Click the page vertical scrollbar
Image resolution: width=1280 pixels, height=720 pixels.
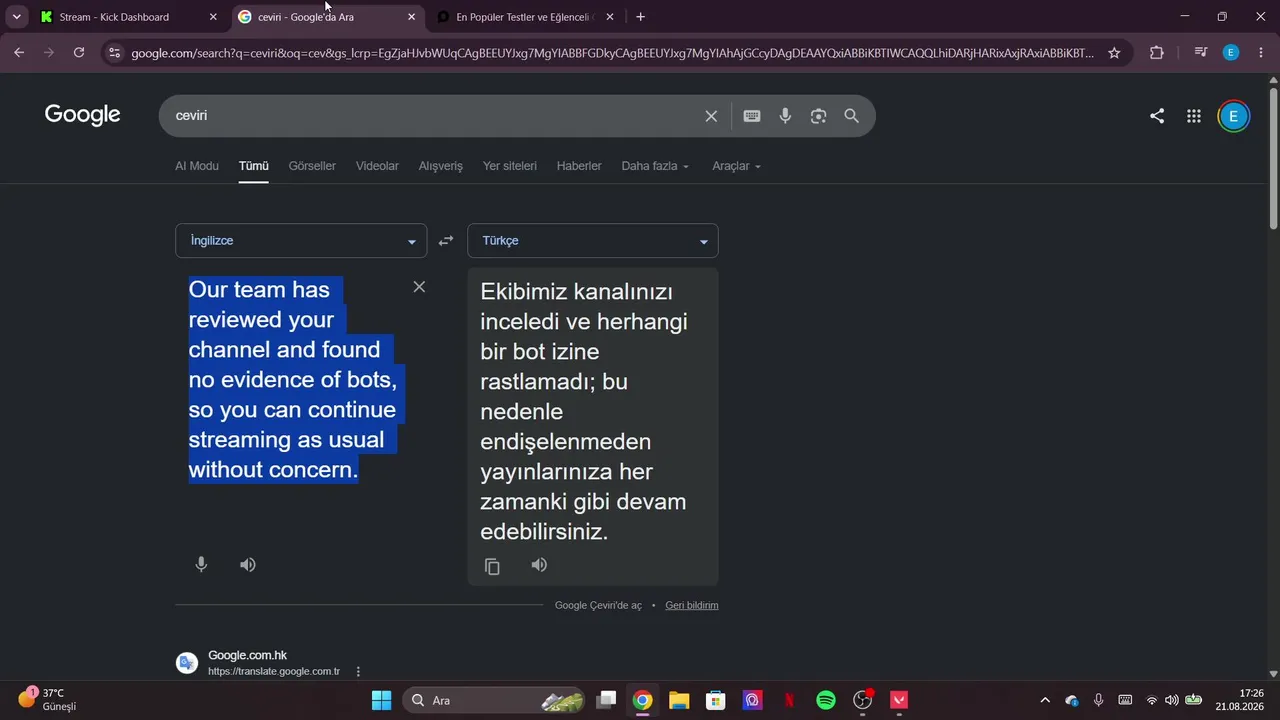pyautogui.click(x=1273, y=160)
